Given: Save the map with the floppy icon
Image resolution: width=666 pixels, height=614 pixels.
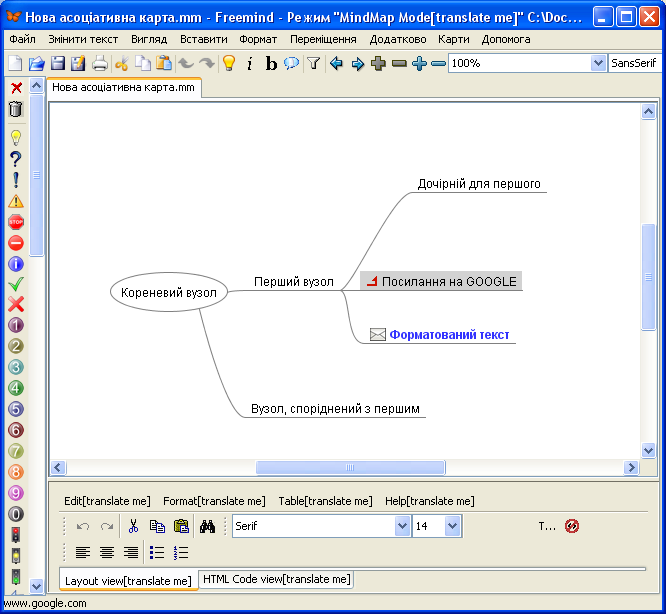Looking at the screenshot, I should coord(58,63).
